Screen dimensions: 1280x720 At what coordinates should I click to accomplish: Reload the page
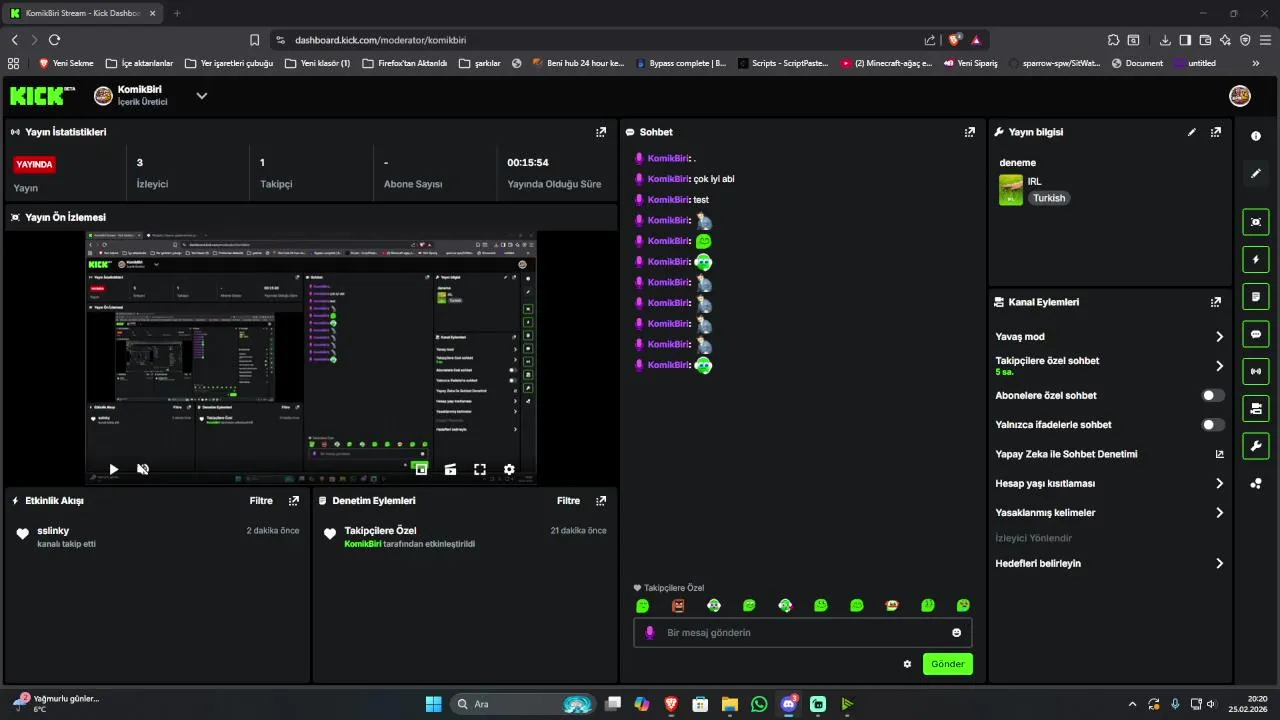click(54, 40)
